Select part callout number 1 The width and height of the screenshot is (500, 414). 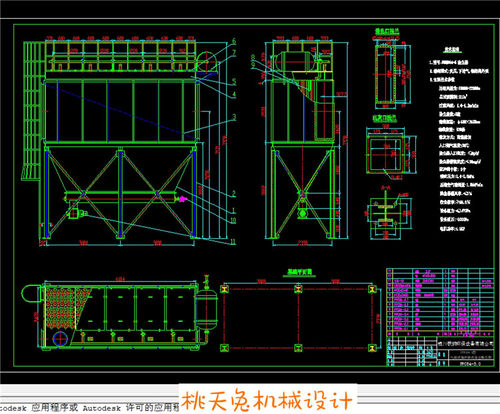click(234, 211)
